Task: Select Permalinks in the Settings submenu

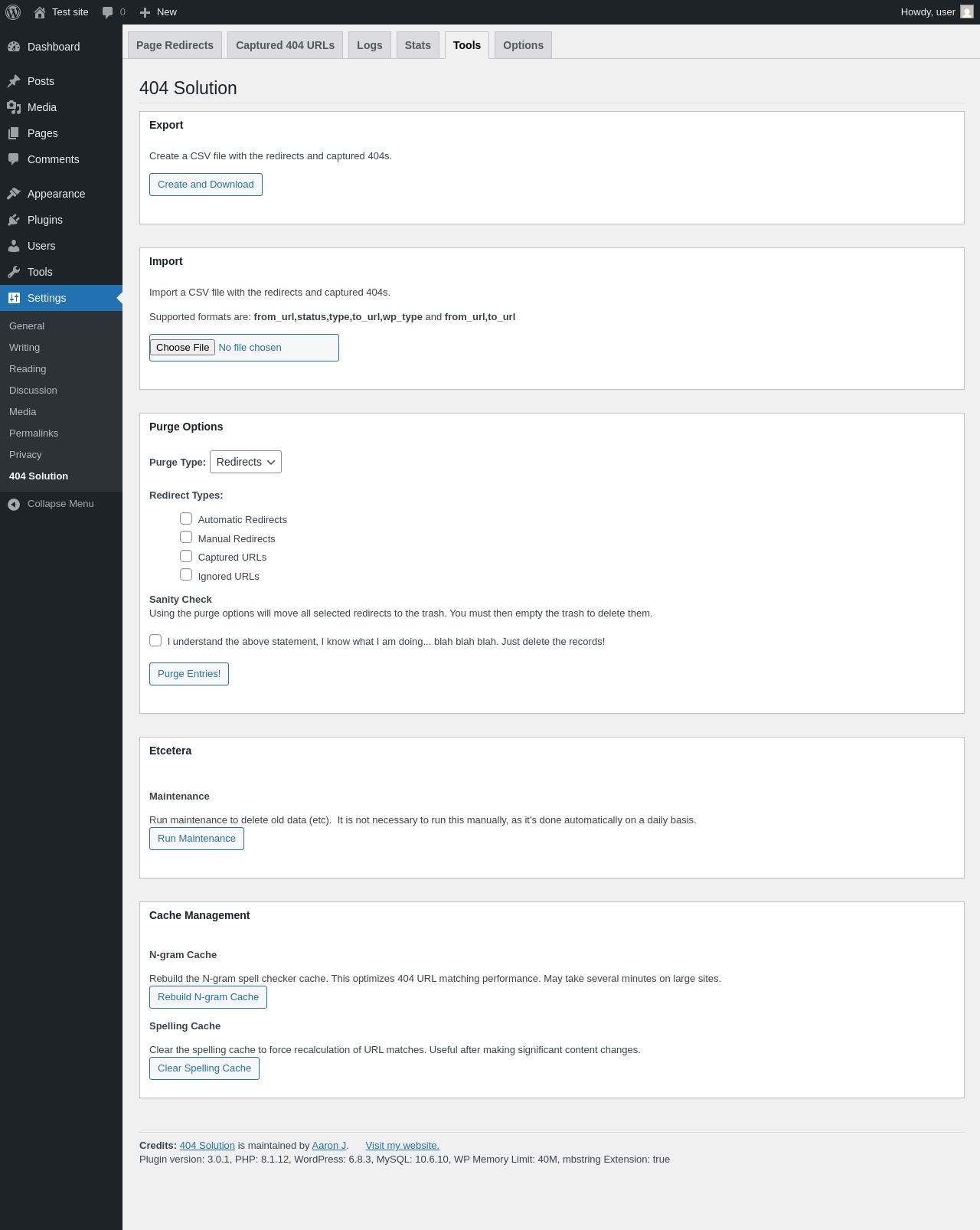Action: 34,433
